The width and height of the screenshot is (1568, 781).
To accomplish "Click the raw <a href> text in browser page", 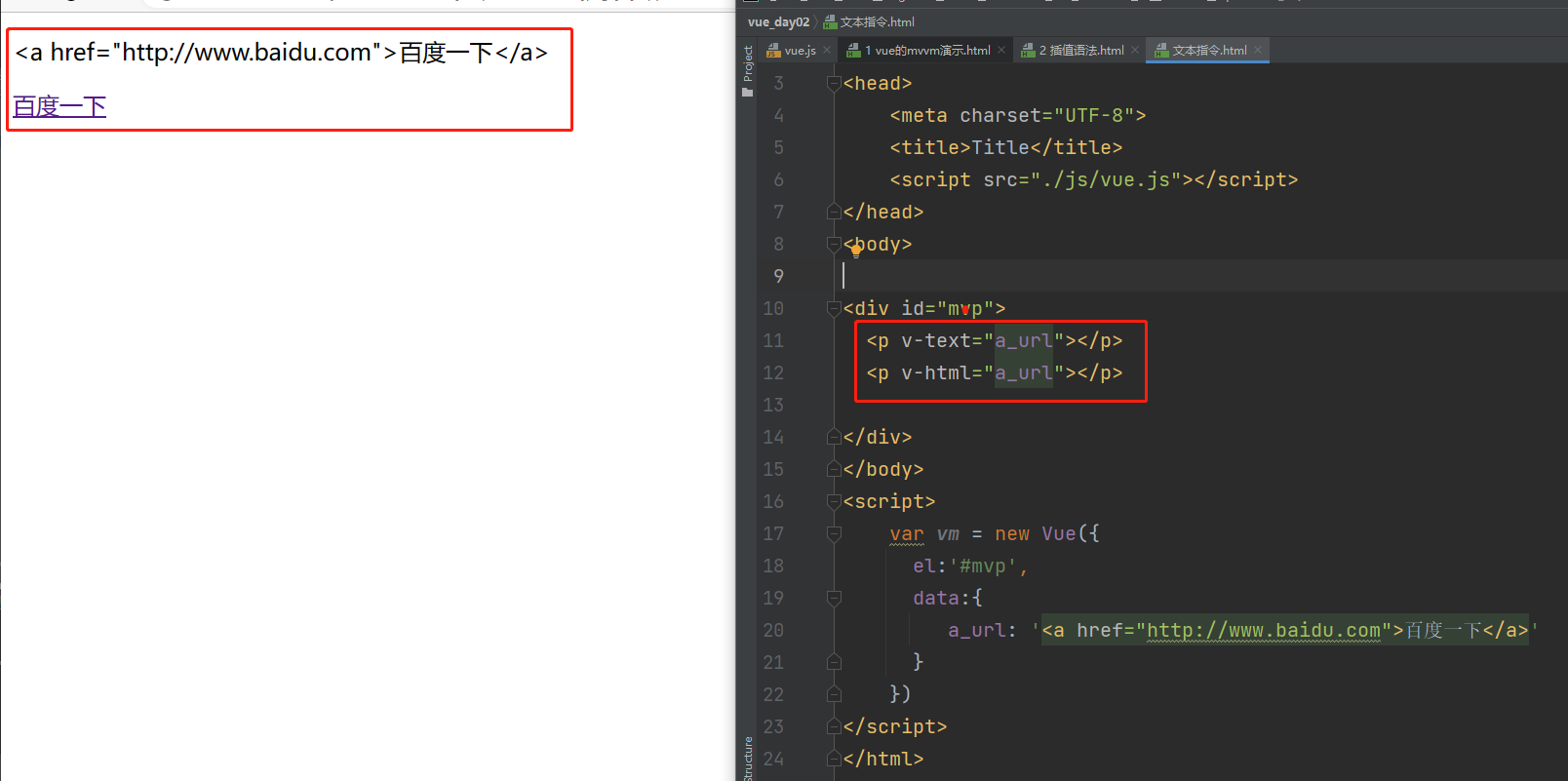I will (x=282, y=52).
